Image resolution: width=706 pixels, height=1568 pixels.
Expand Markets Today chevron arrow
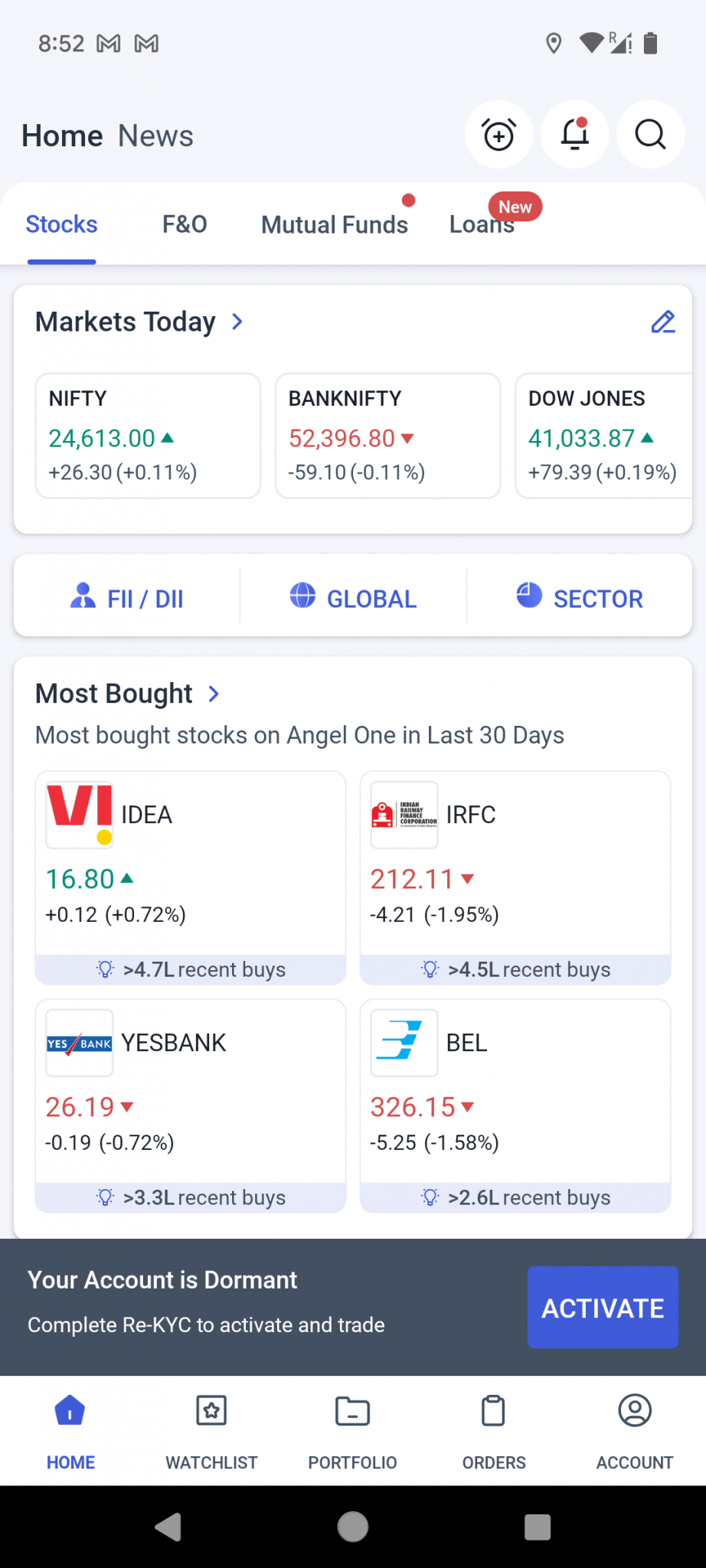[237, 322]
